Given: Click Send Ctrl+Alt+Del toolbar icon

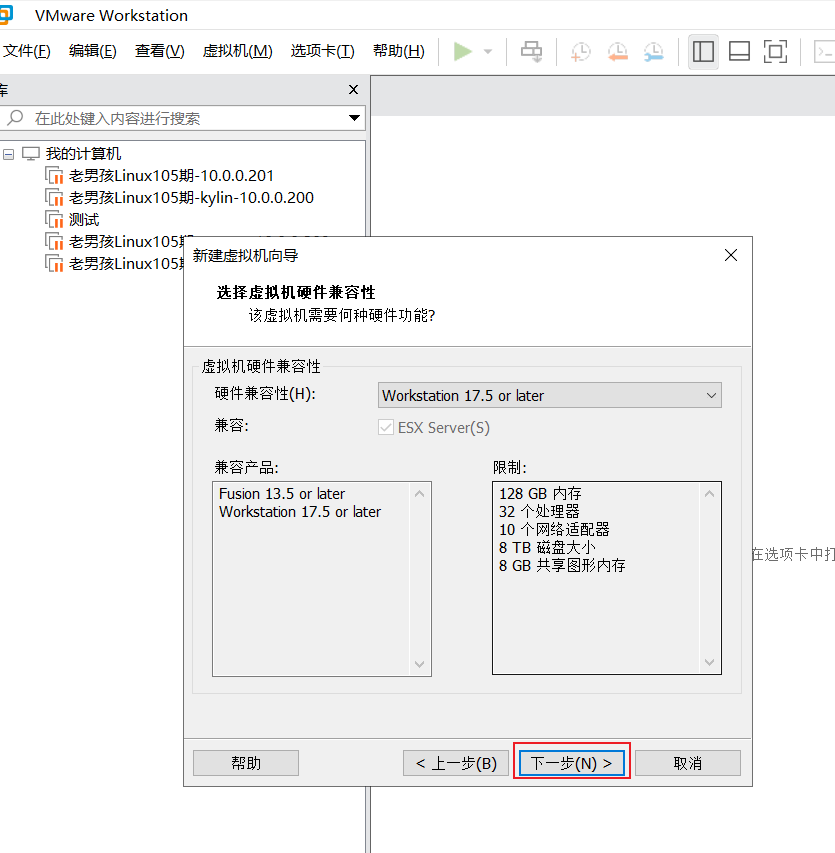Looking at the screenshot, I should tap(531, 52).
